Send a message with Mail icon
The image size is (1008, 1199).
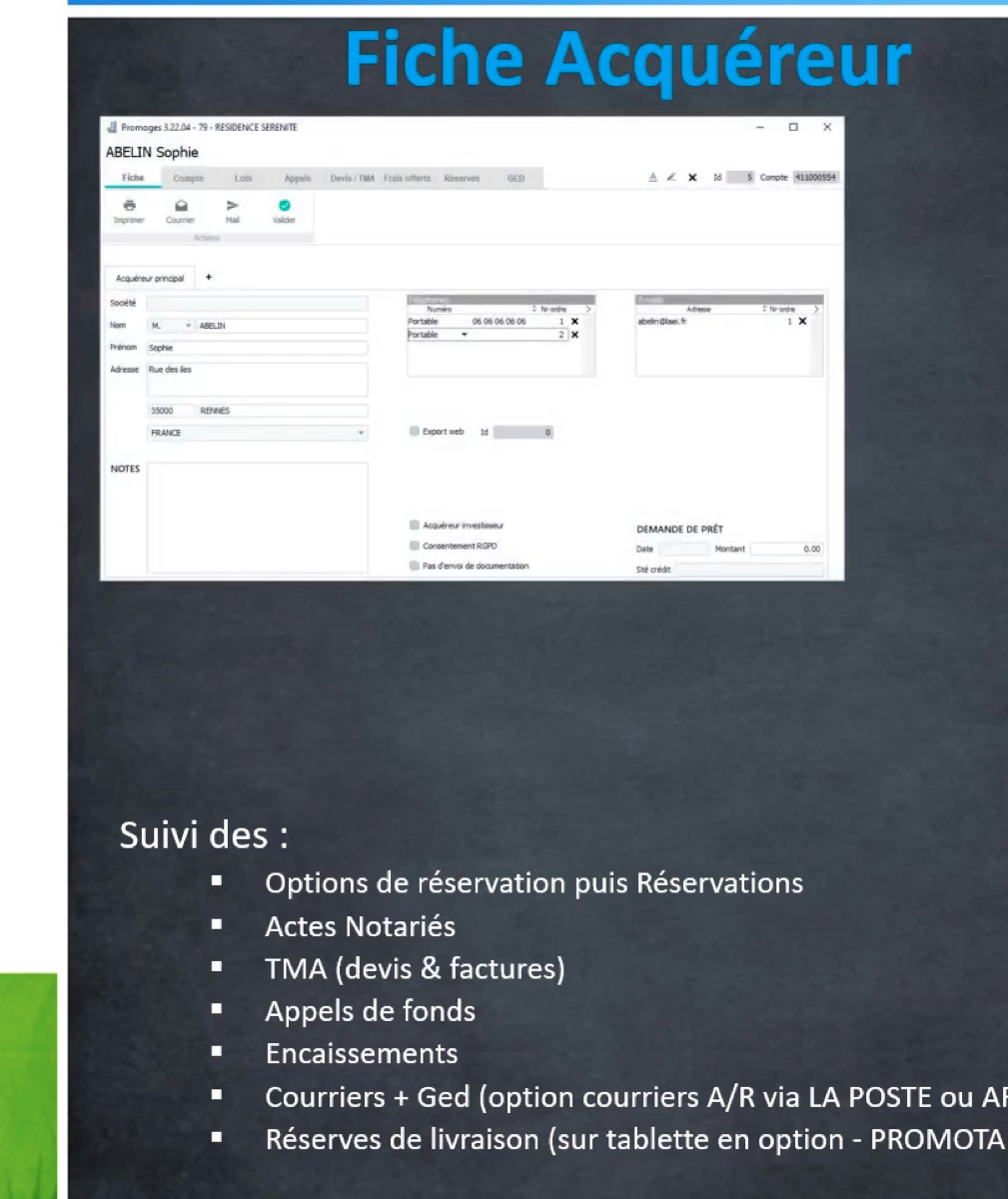pyautogui.click(x=233, y=205)
